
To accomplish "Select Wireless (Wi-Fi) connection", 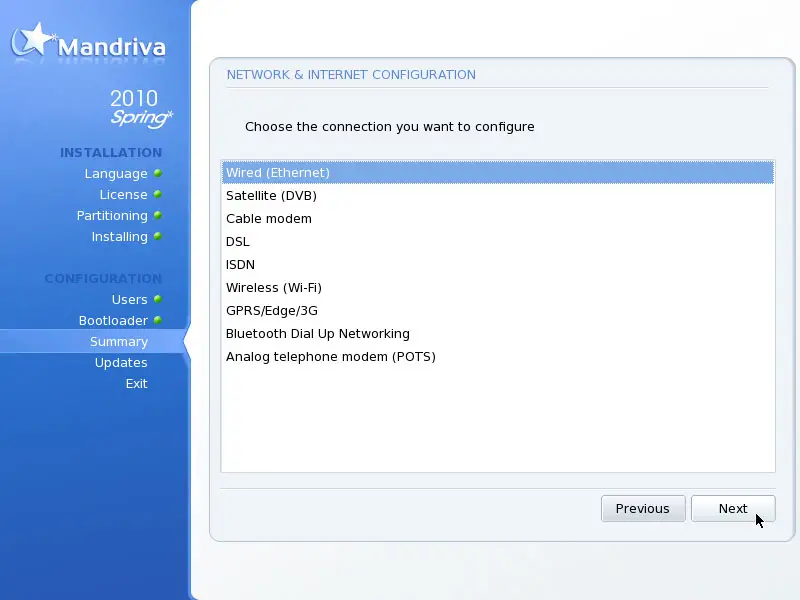I will pos(498,287).
